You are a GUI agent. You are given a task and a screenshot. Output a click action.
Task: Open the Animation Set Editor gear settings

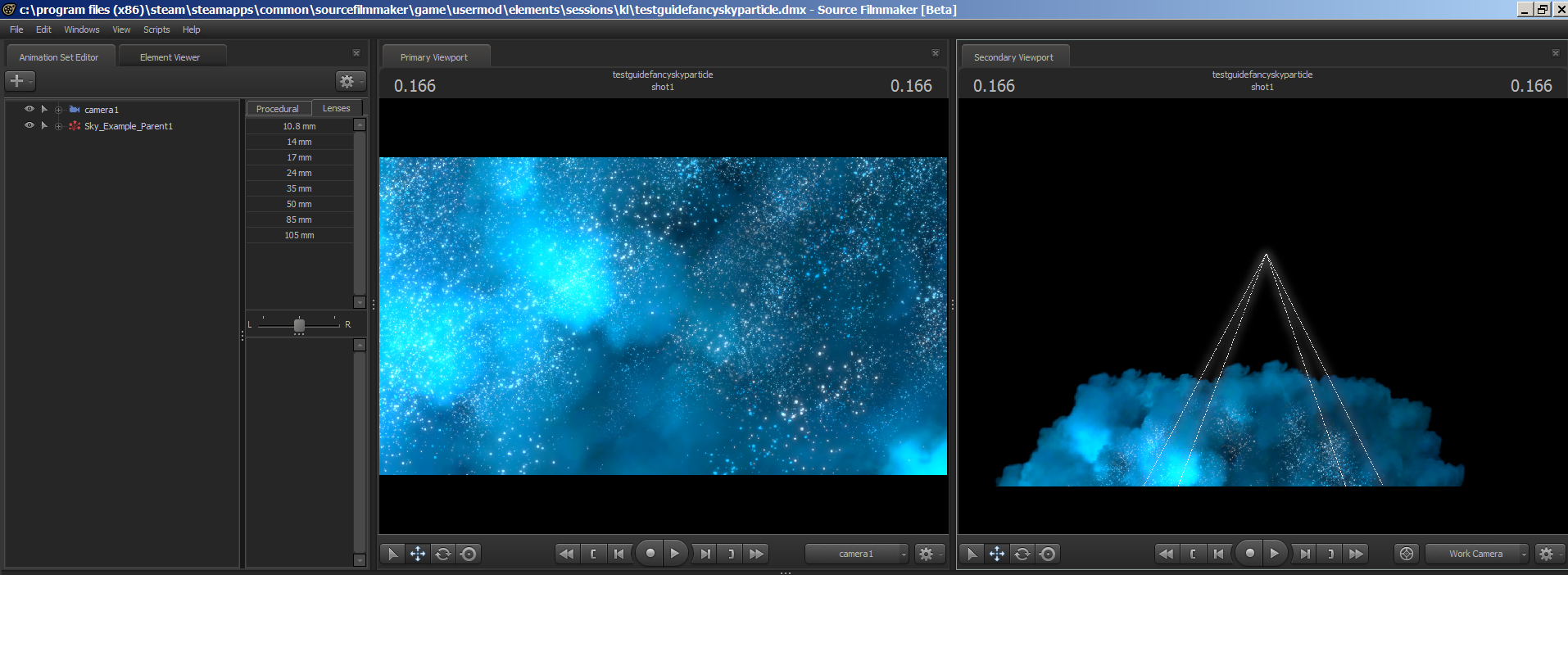tap(348, 81)
